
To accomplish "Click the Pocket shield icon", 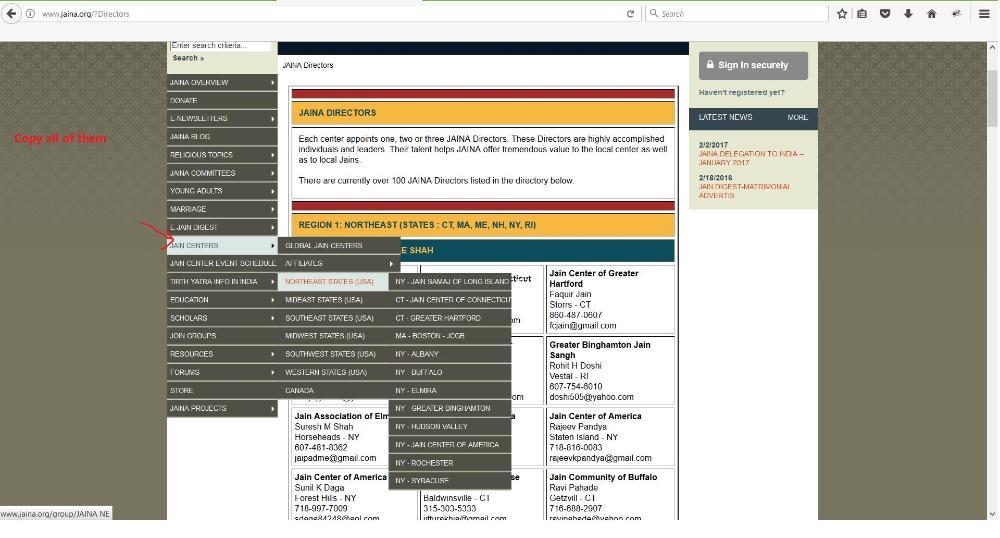I will (885, 13).
